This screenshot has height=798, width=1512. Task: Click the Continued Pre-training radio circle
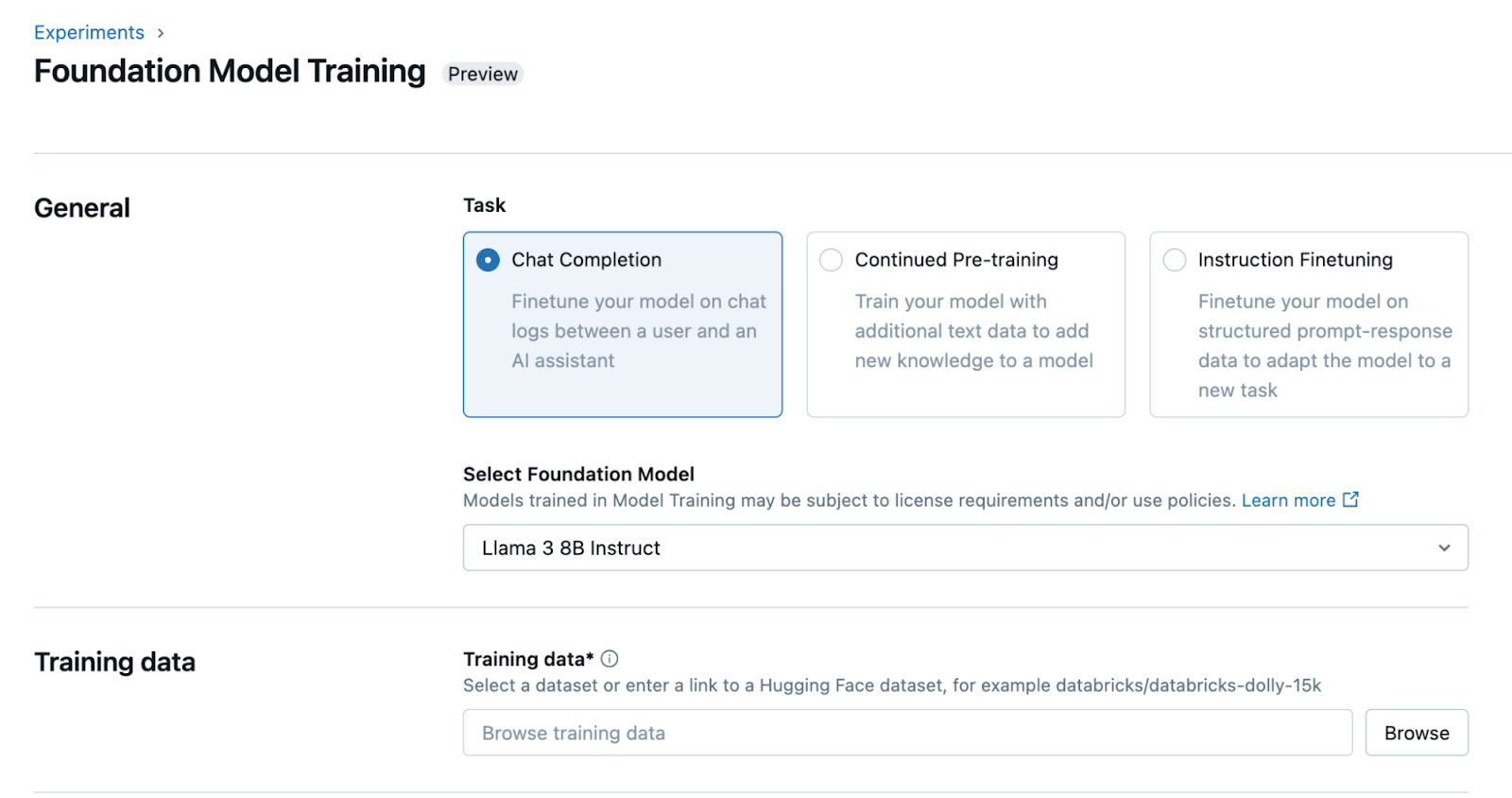point(831,259)
